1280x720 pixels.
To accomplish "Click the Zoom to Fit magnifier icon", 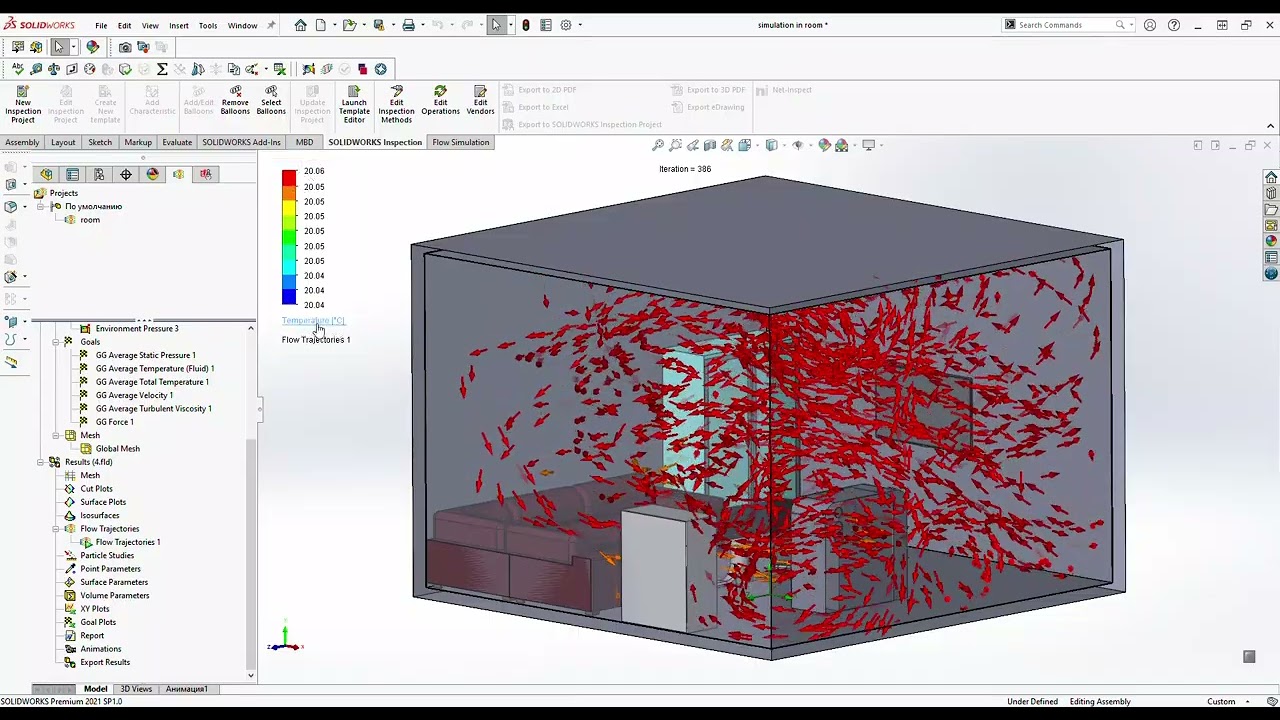I will (x=658, y=145).
